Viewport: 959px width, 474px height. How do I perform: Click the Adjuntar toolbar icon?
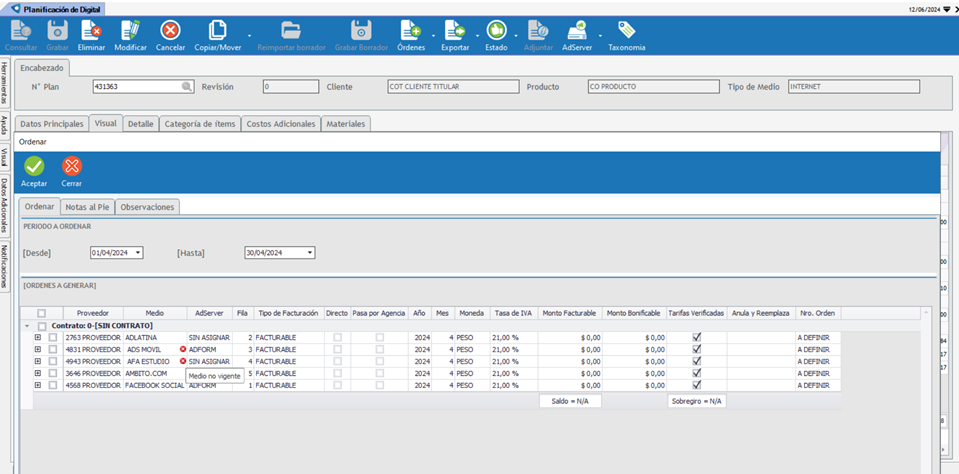[x=538, y=31]
